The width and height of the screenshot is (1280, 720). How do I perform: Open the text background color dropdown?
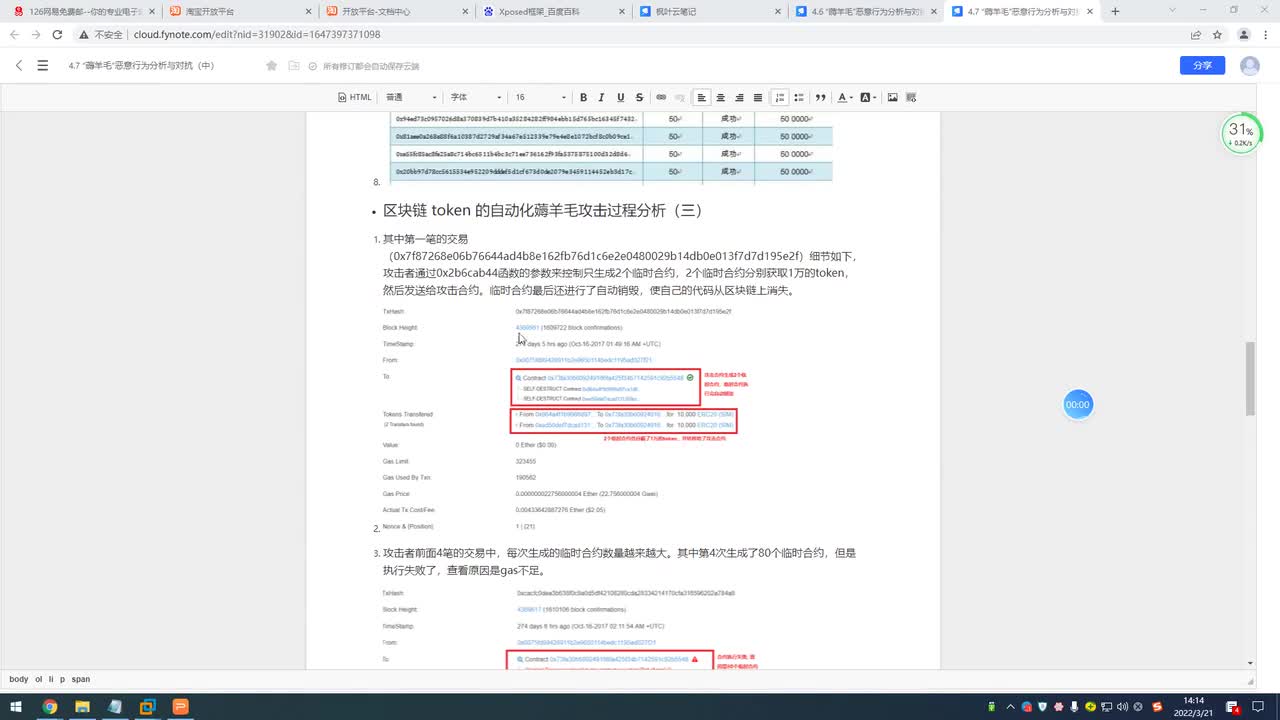pos(868,97)
